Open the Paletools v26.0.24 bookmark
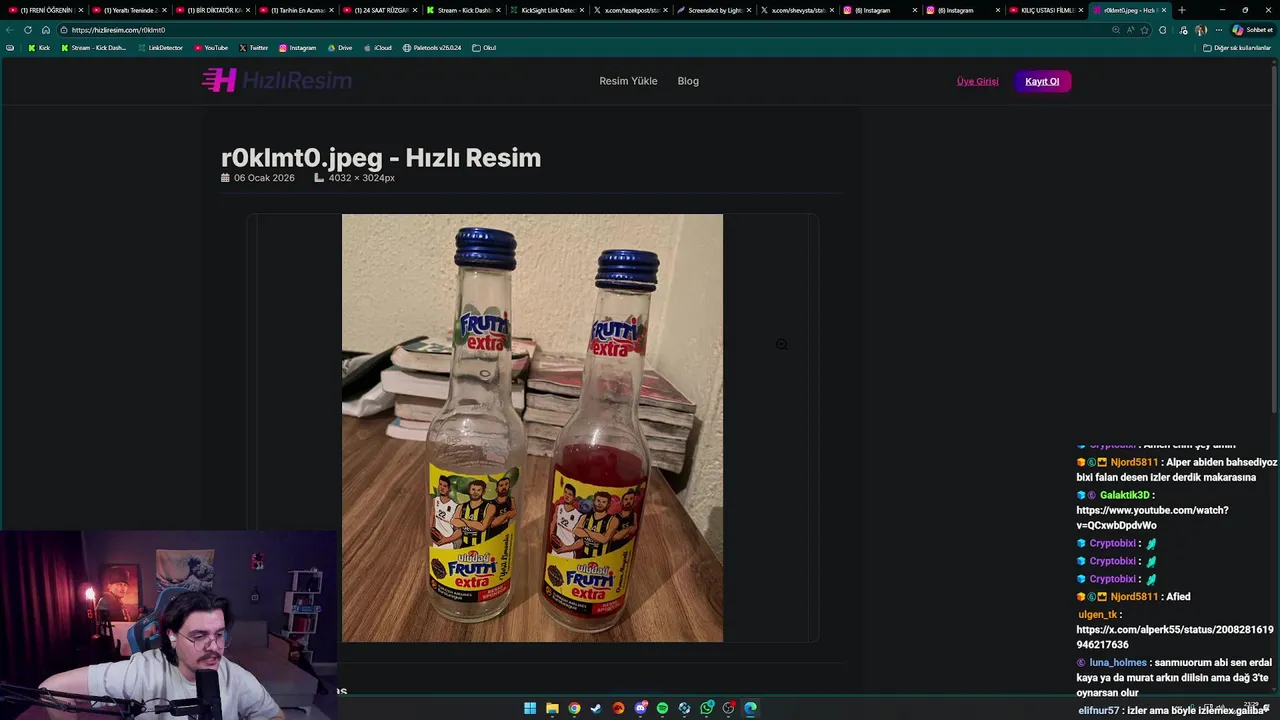This screenshot has height=720, width=1280. coord(432,48)
